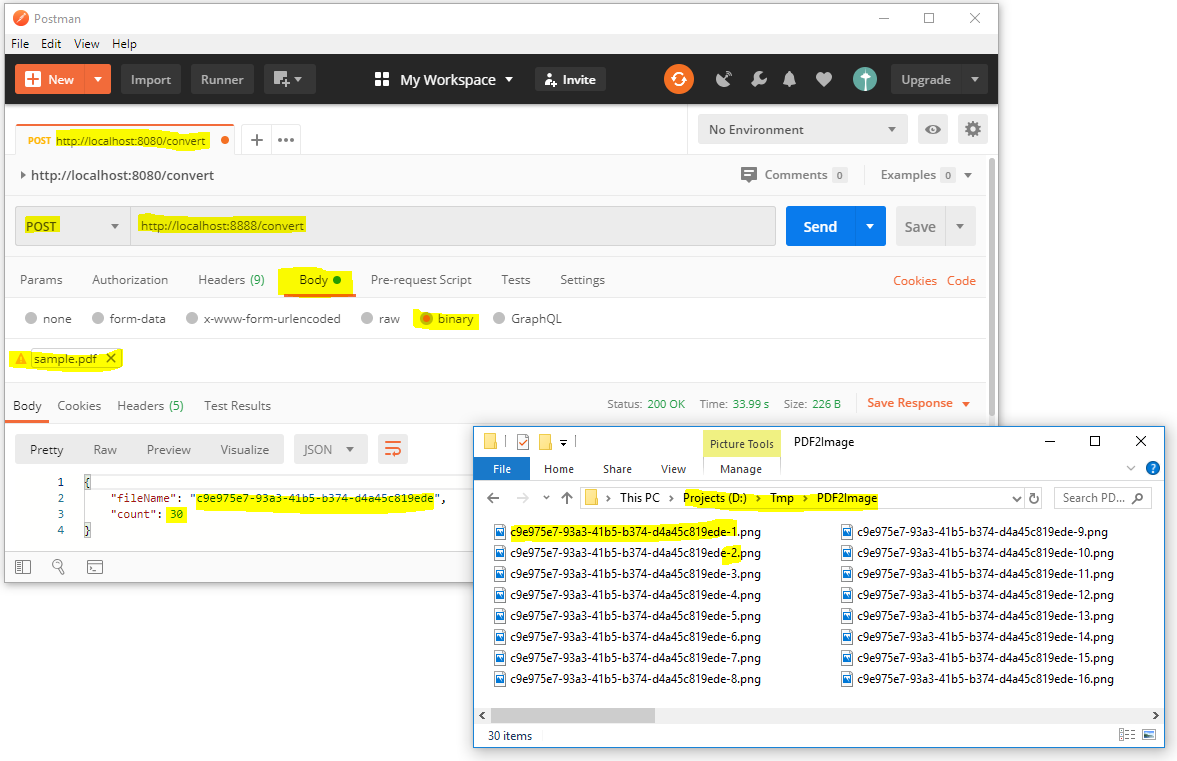Open the wrench settings icon
Viewport: 1177px width, 761px height.
coord(759,79)
